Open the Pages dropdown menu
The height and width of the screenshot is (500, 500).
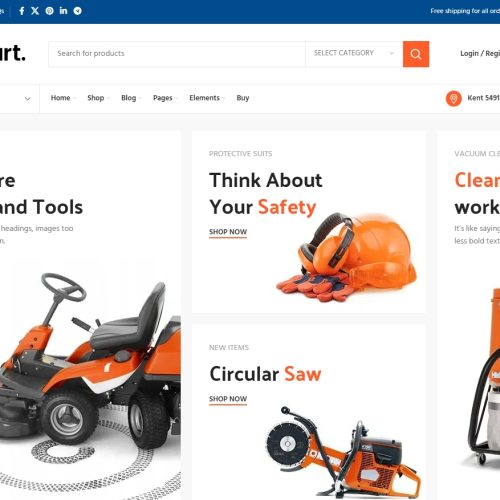point(163,98)
